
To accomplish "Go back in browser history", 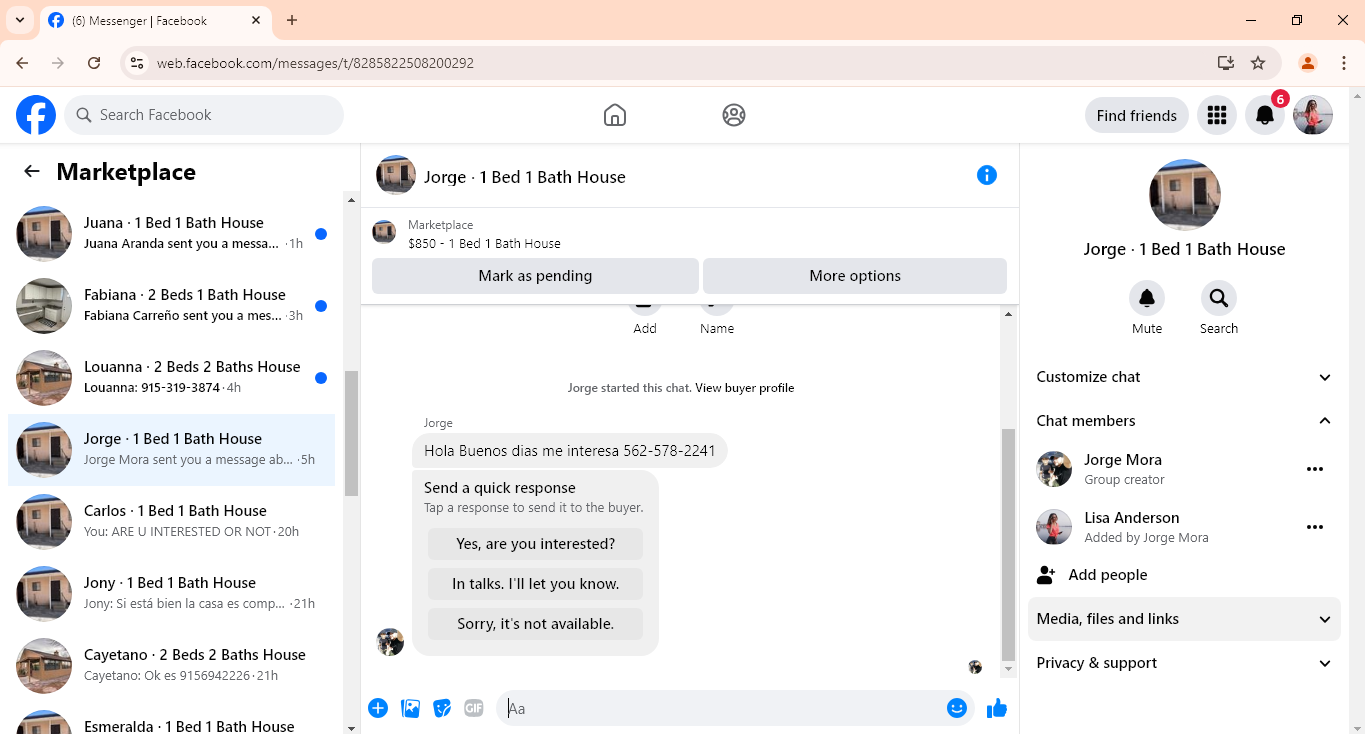I will pos(22,63).
